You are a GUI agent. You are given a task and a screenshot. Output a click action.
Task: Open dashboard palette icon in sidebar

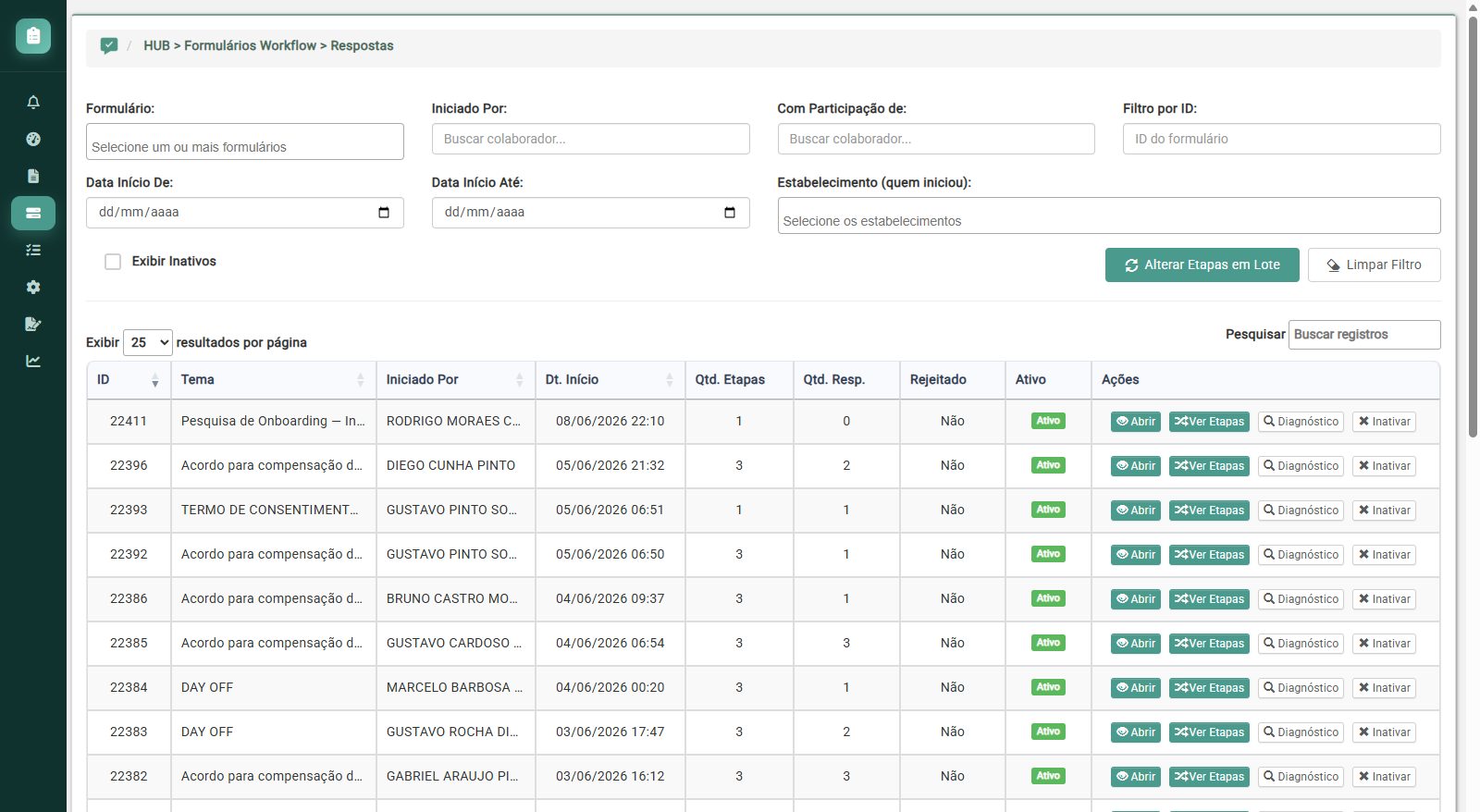click(33, 139)
